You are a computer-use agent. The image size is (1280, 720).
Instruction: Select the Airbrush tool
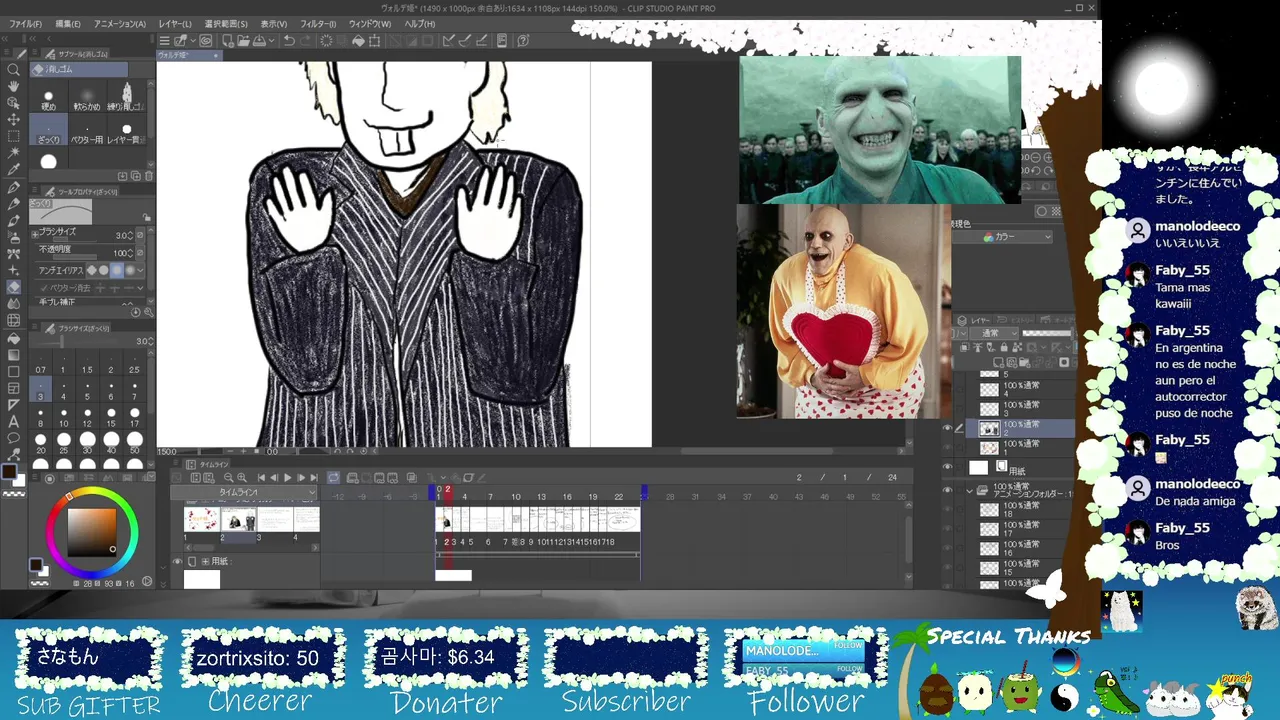click(14, 237)
